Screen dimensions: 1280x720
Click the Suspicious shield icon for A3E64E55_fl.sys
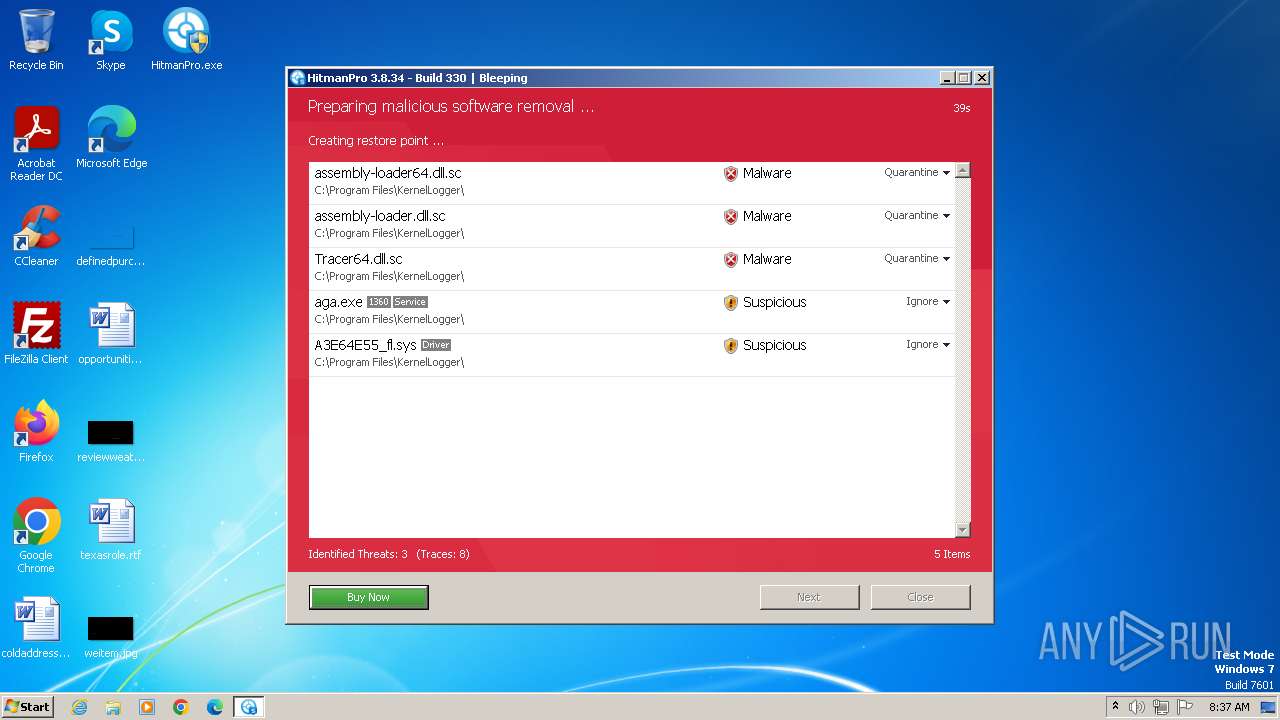coord(731,346)
